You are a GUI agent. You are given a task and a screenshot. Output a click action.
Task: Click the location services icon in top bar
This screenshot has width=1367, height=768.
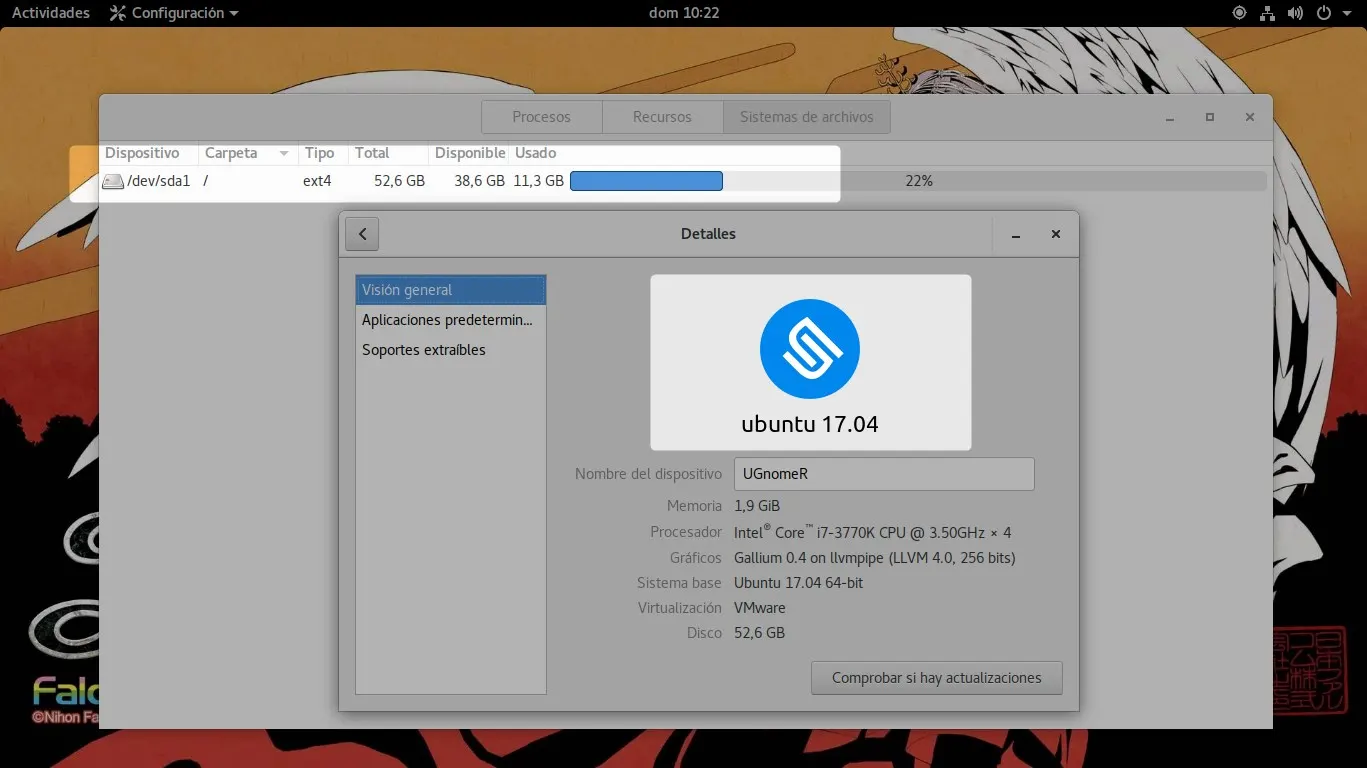tap(1238, 13)
